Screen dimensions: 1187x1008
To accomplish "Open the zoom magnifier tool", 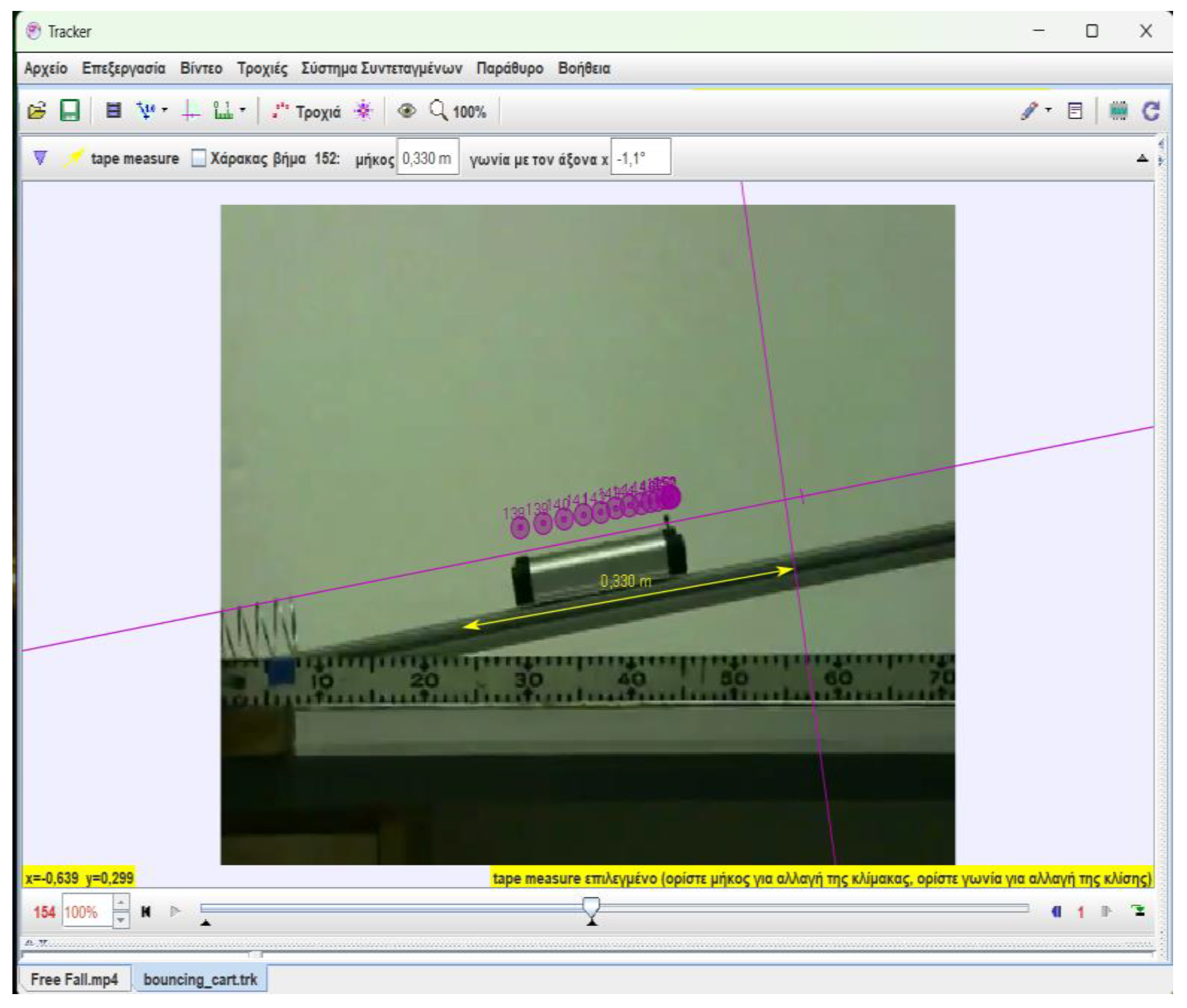I will pyautogui.click(x=439, y=110).
